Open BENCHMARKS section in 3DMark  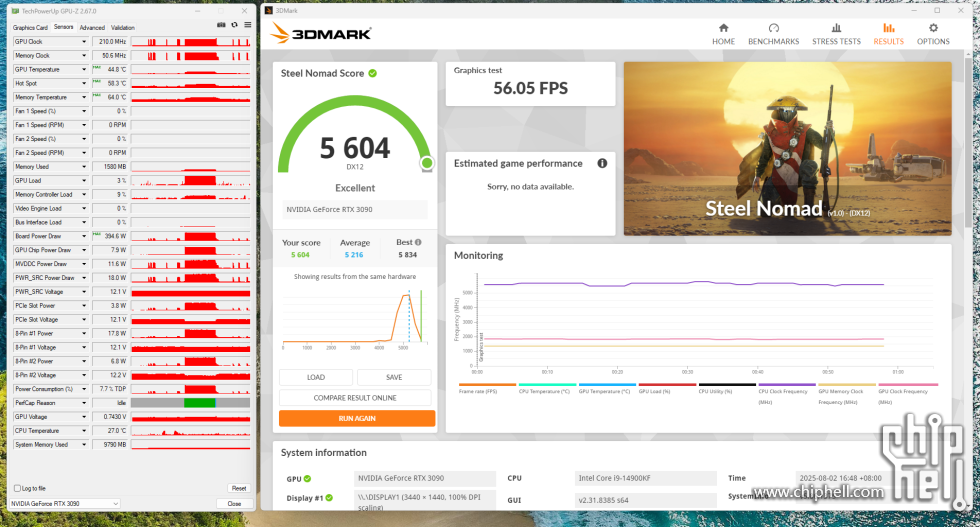[x=773, y=34]
